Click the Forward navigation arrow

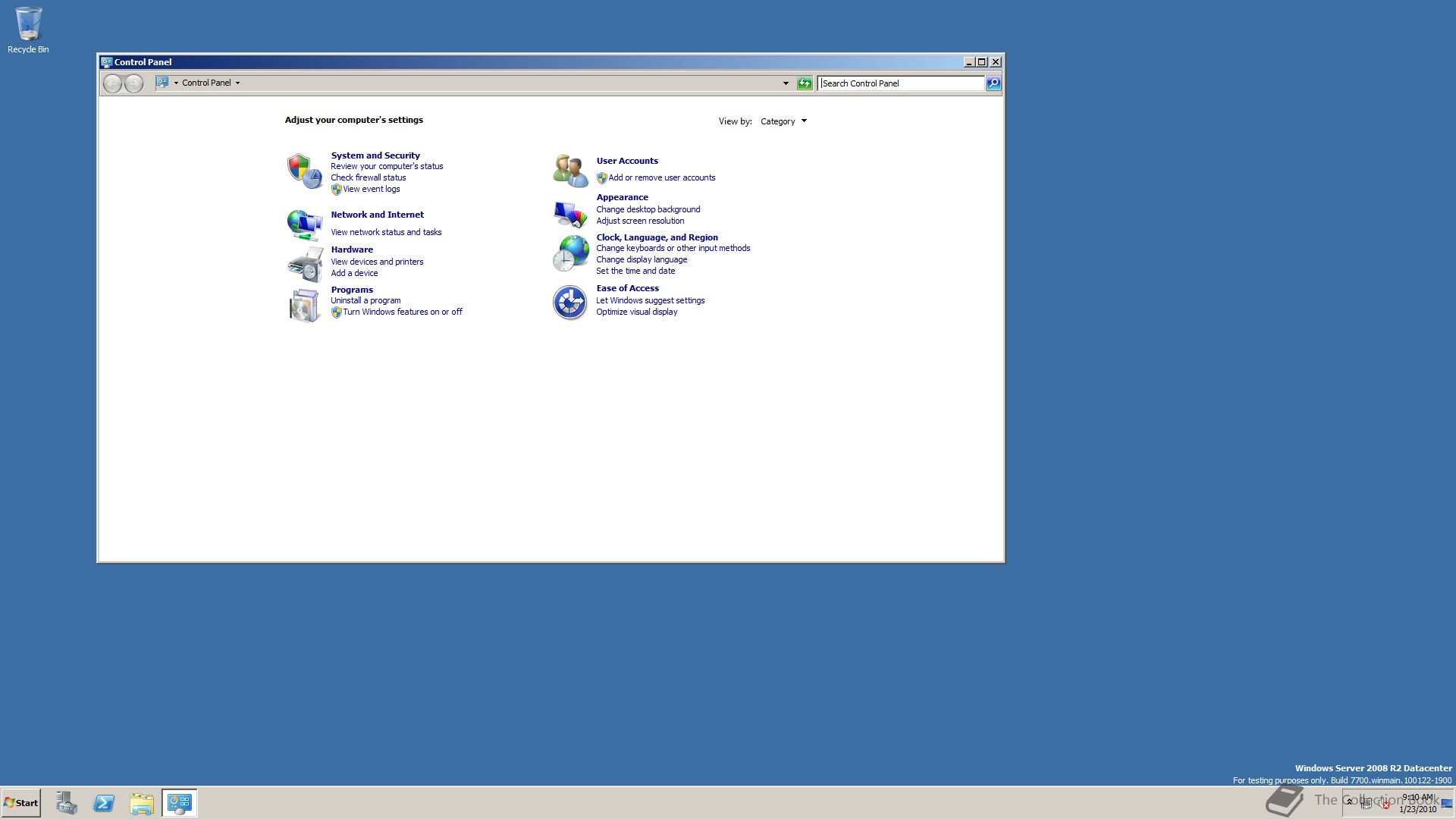tap(133, 83)
